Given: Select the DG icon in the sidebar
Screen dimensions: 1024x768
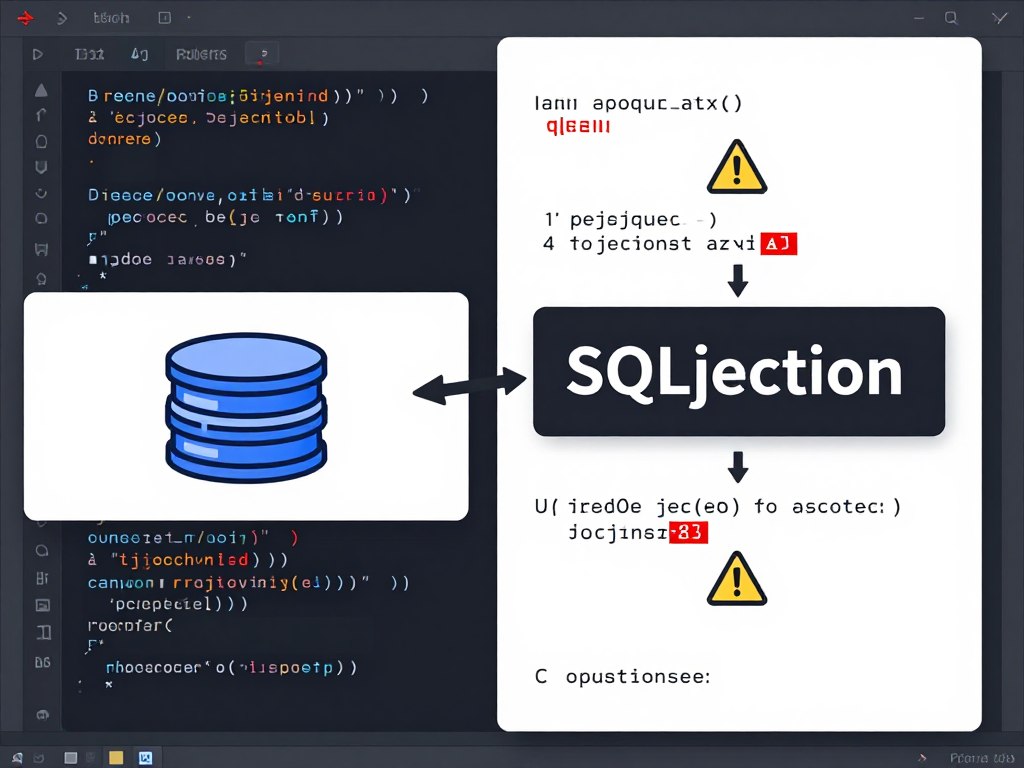Looking at the screenshot, I should (42, 662).
